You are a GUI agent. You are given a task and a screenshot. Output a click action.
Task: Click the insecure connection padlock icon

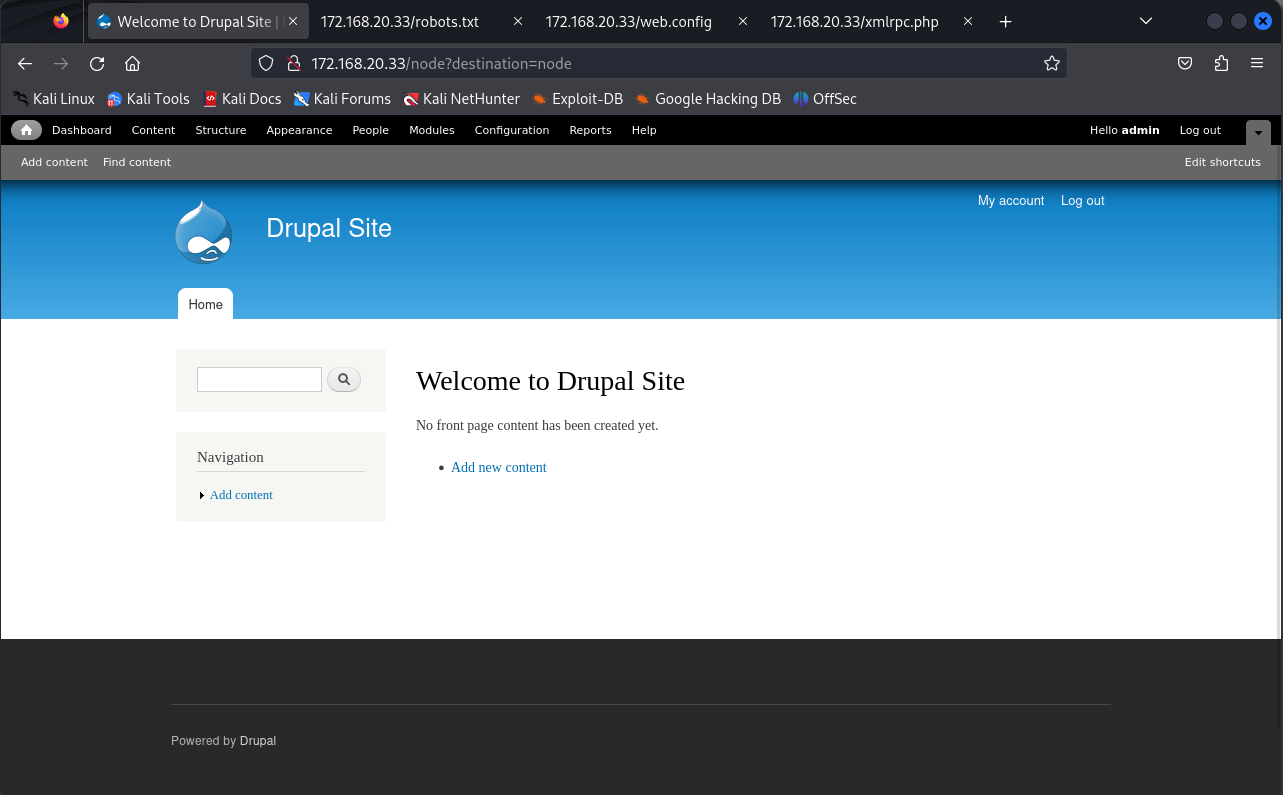tap(293, 63)
